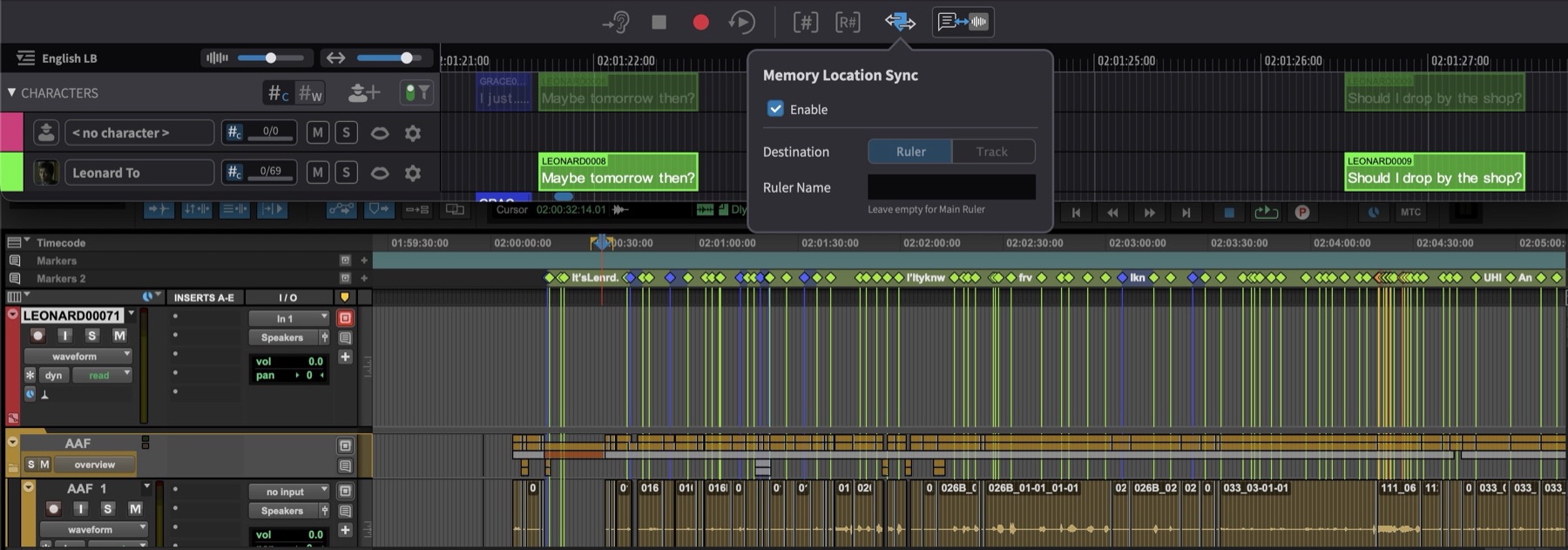This screenshot has height=550, width=1568.
Task: Click the Ruler Name input field
Action: pyautogui.click(x=951, y=187)
